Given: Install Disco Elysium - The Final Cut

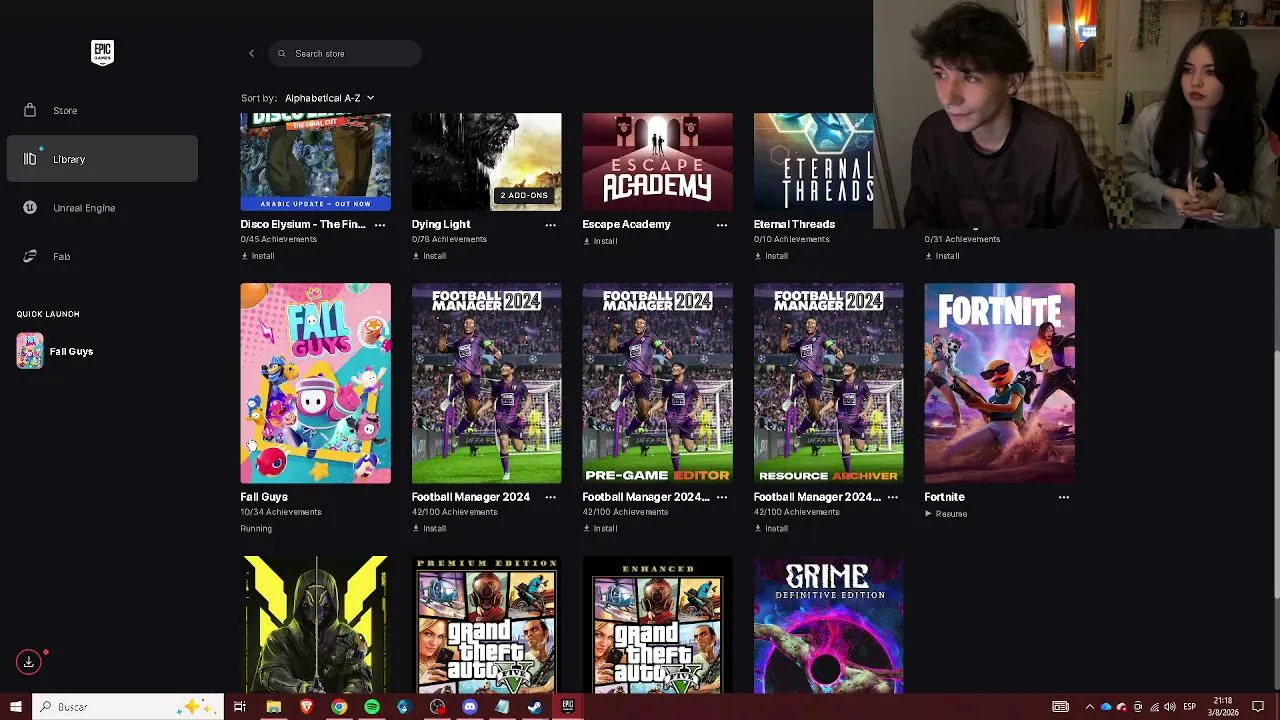Looking at the screenshot, I should click(258, 256).
